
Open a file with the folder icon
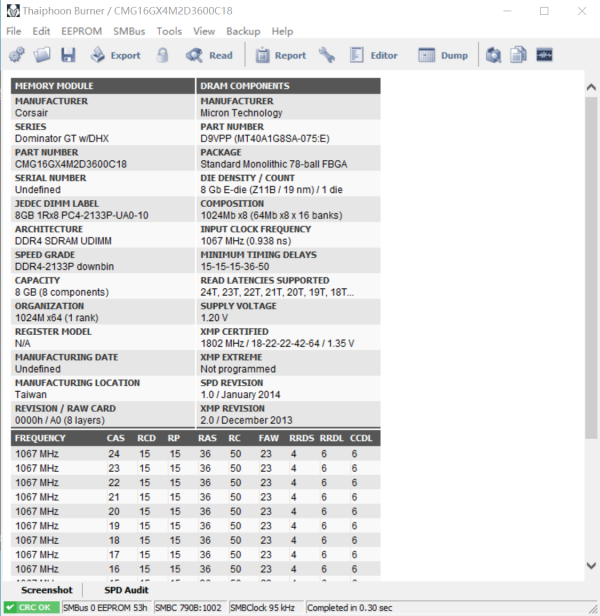coord(42,55)
